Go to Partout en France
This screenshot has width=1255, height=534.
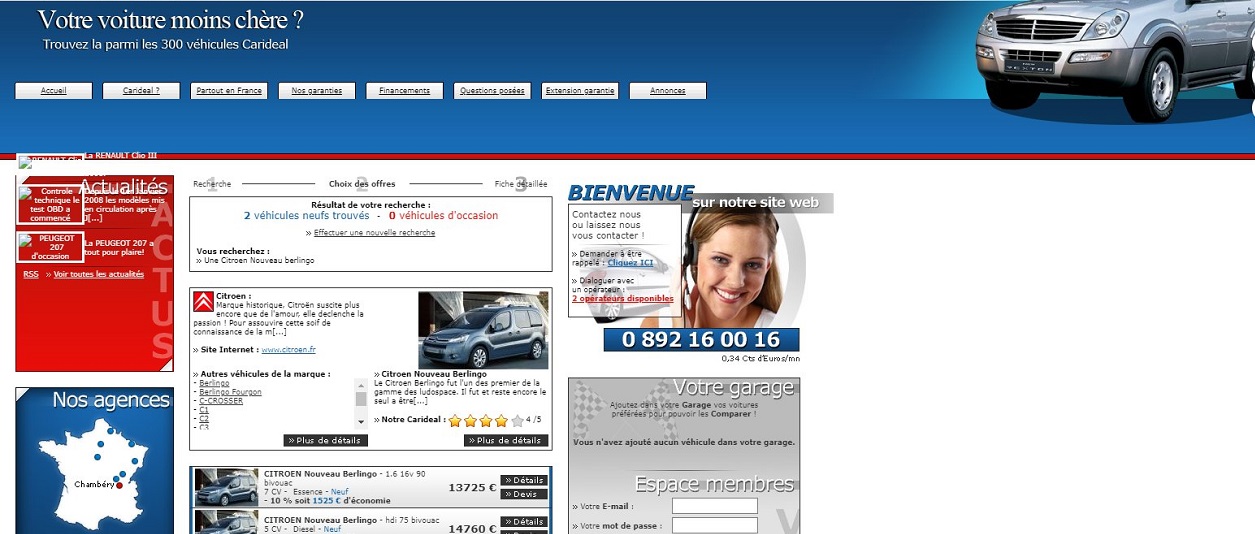(228, 91)
